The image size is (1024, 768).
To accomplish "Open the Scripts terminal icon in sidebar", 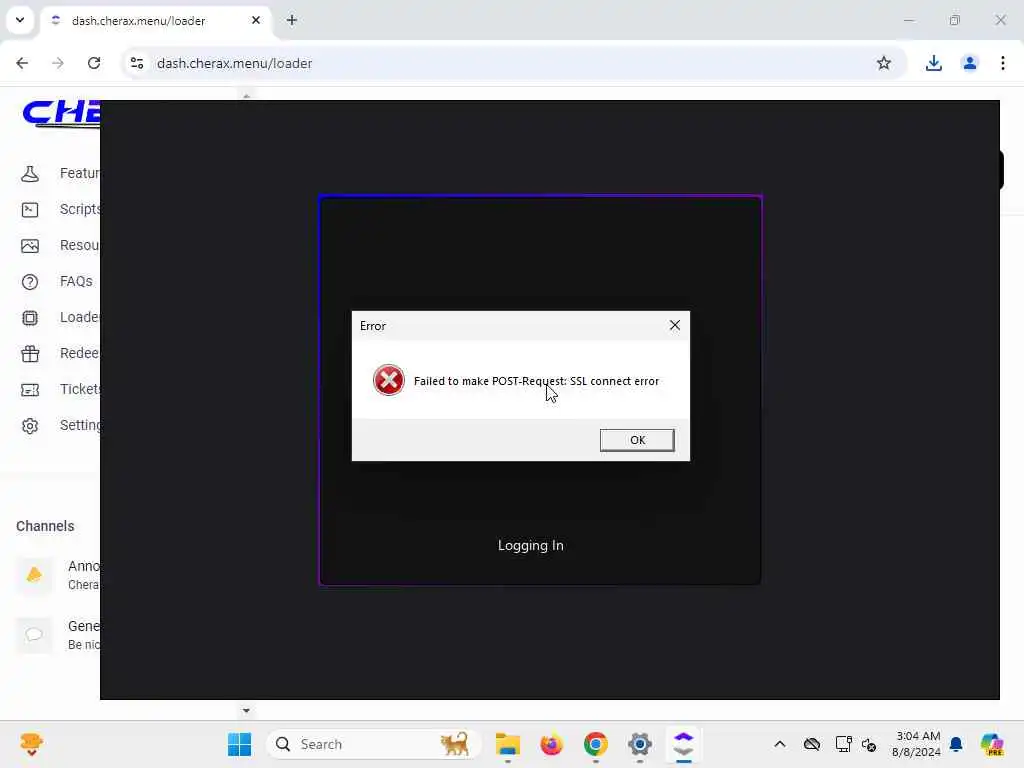I will [x=30, y=210].
